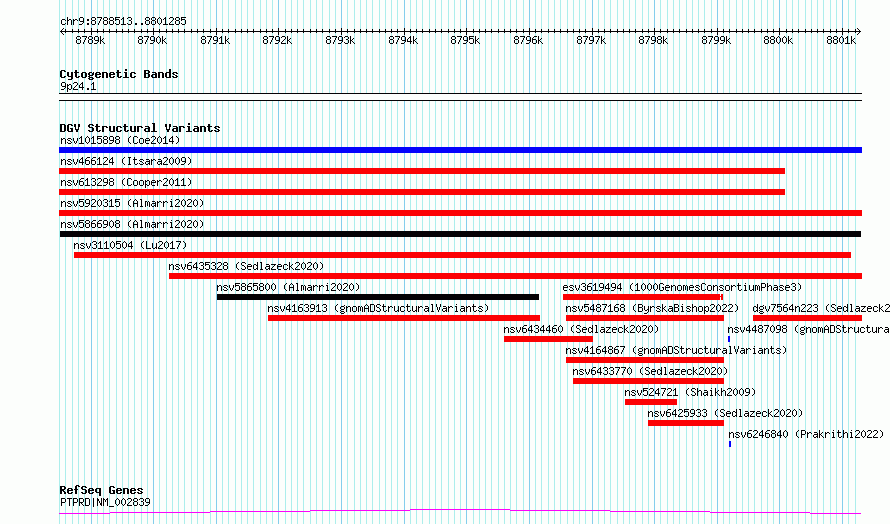Click the 8789k ruler tick label
The width and height of the screenshot is (890, 524).
point(90,40)
